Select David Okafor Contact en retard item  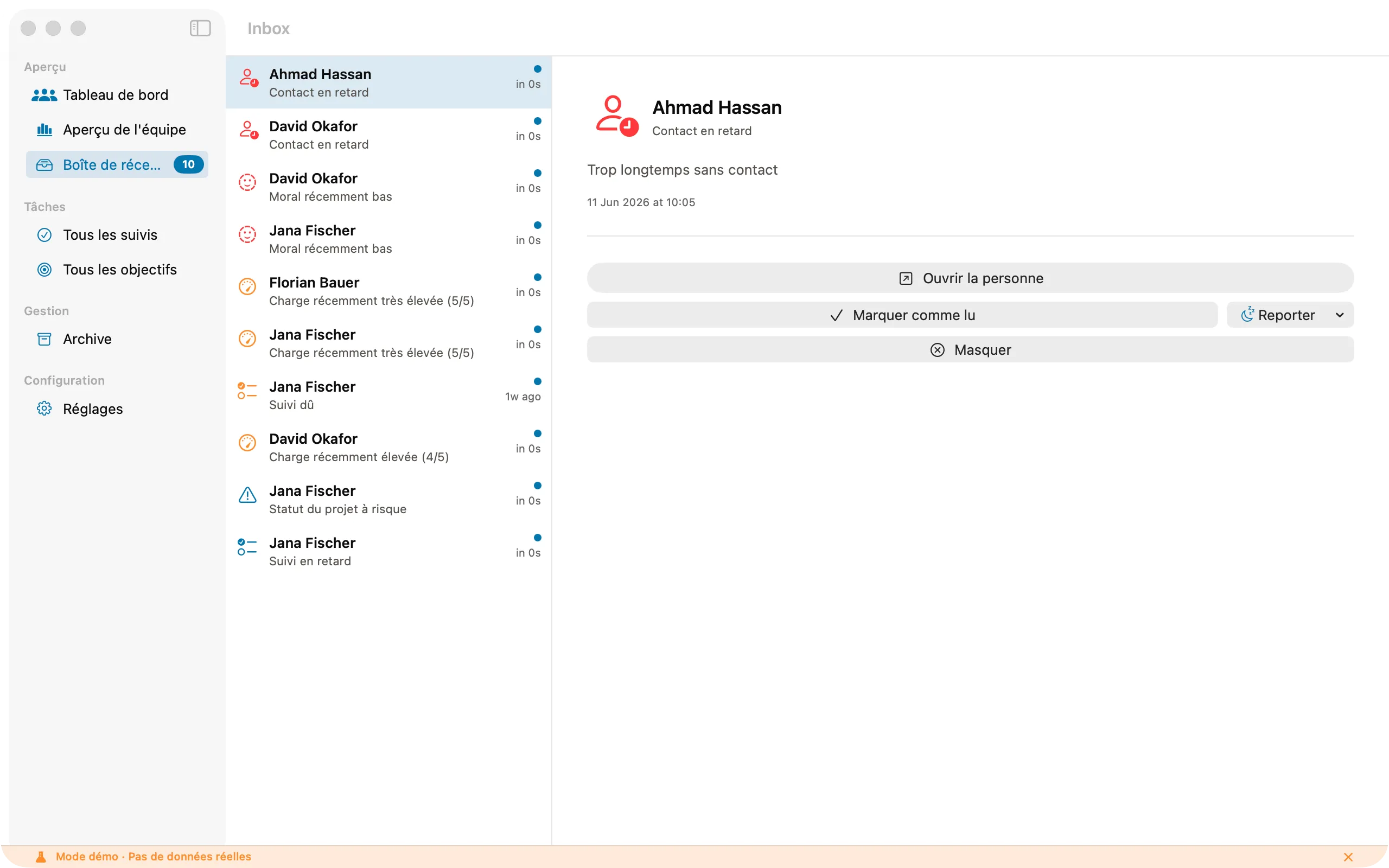pos(388,135)
